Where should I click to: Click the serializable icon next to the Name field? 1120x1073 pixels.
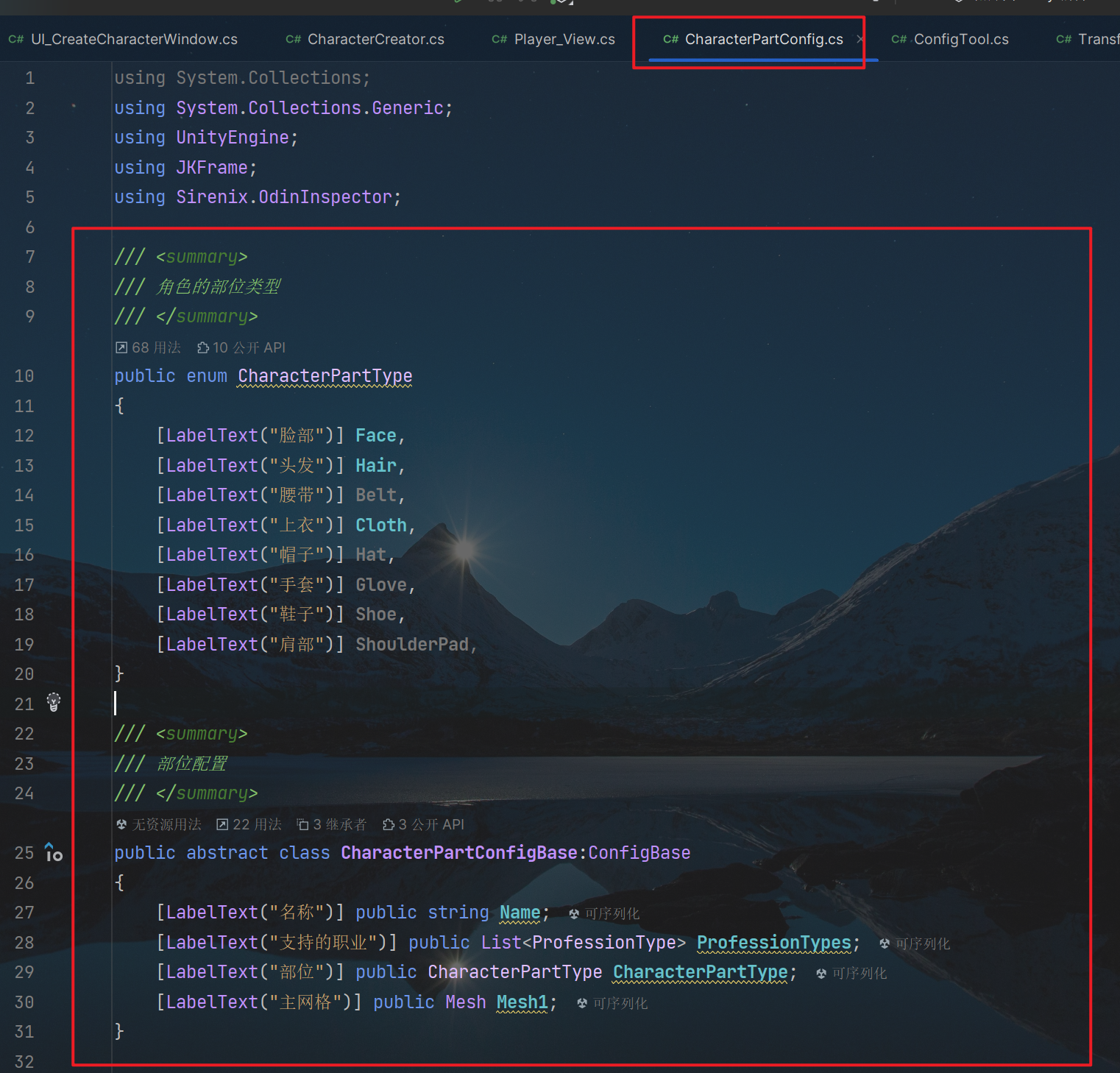pyautogui.click(x=574, y=914)
